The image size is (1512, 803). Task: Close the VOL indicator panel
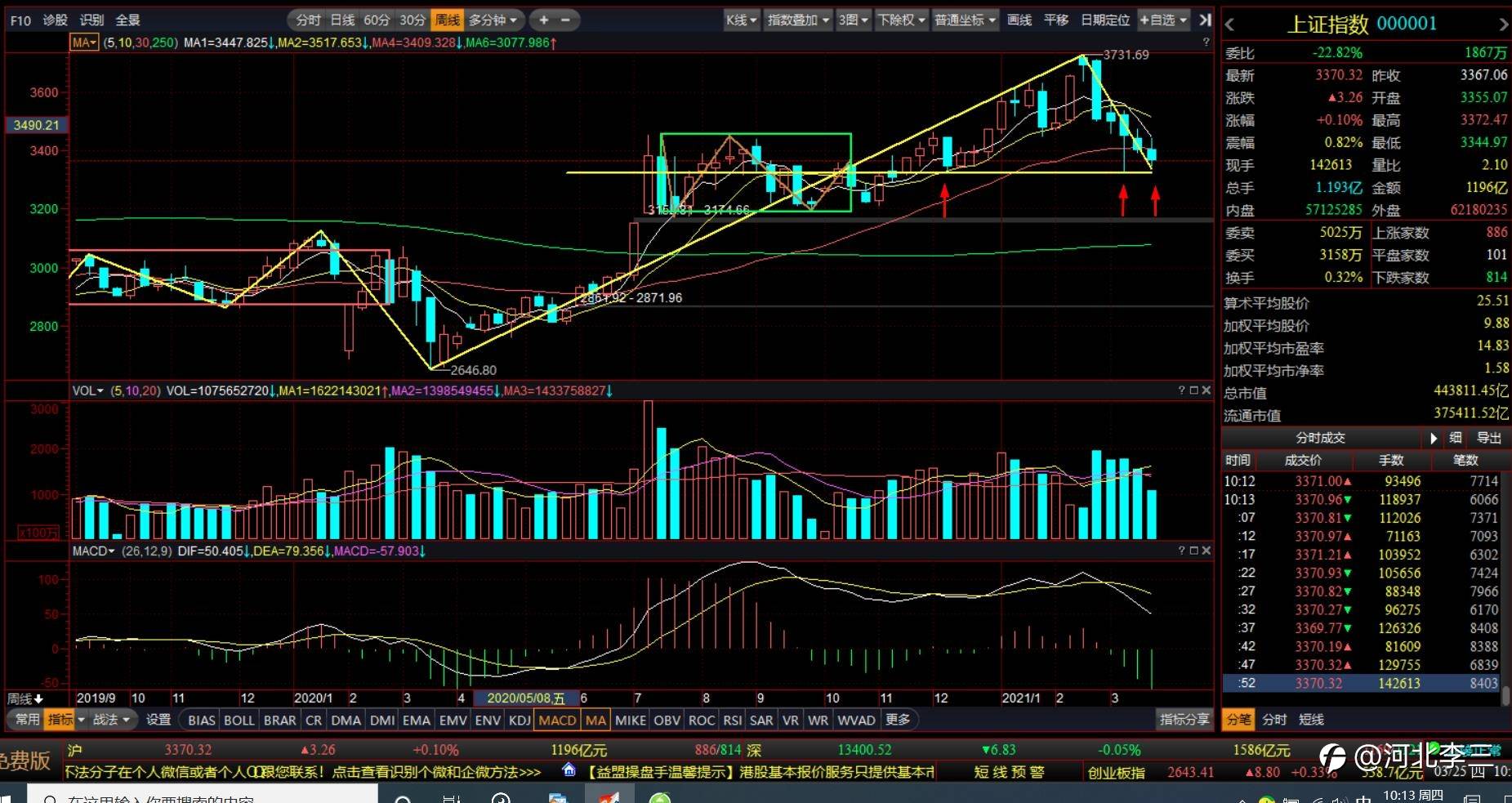coord(1206,390)
